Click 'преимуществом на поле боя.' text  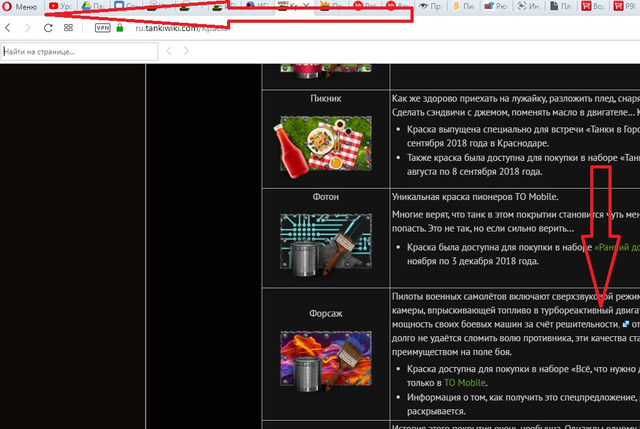coord(452,352)
